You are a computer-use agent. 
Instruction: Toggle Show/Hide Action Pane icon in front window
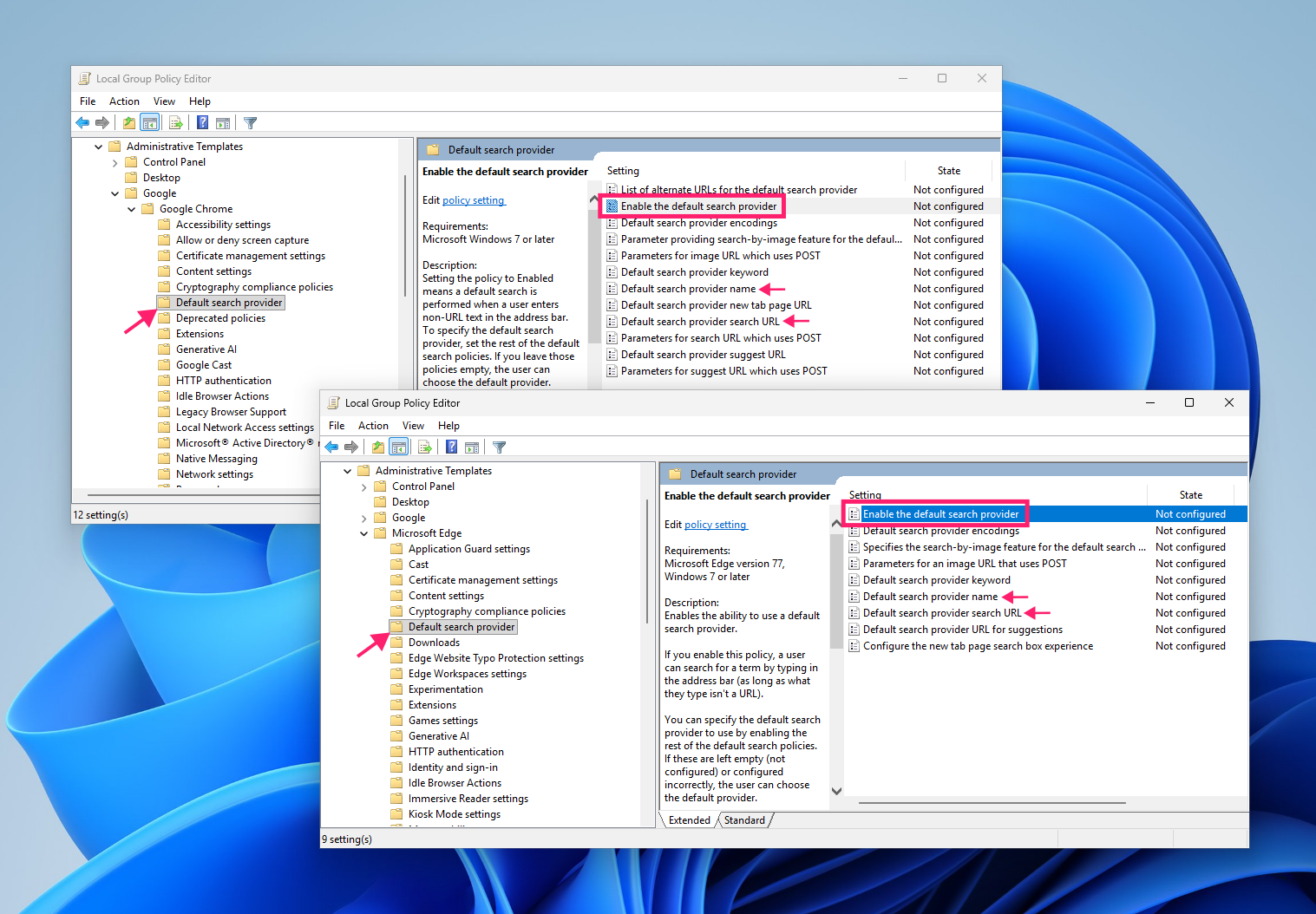point(472,447)
